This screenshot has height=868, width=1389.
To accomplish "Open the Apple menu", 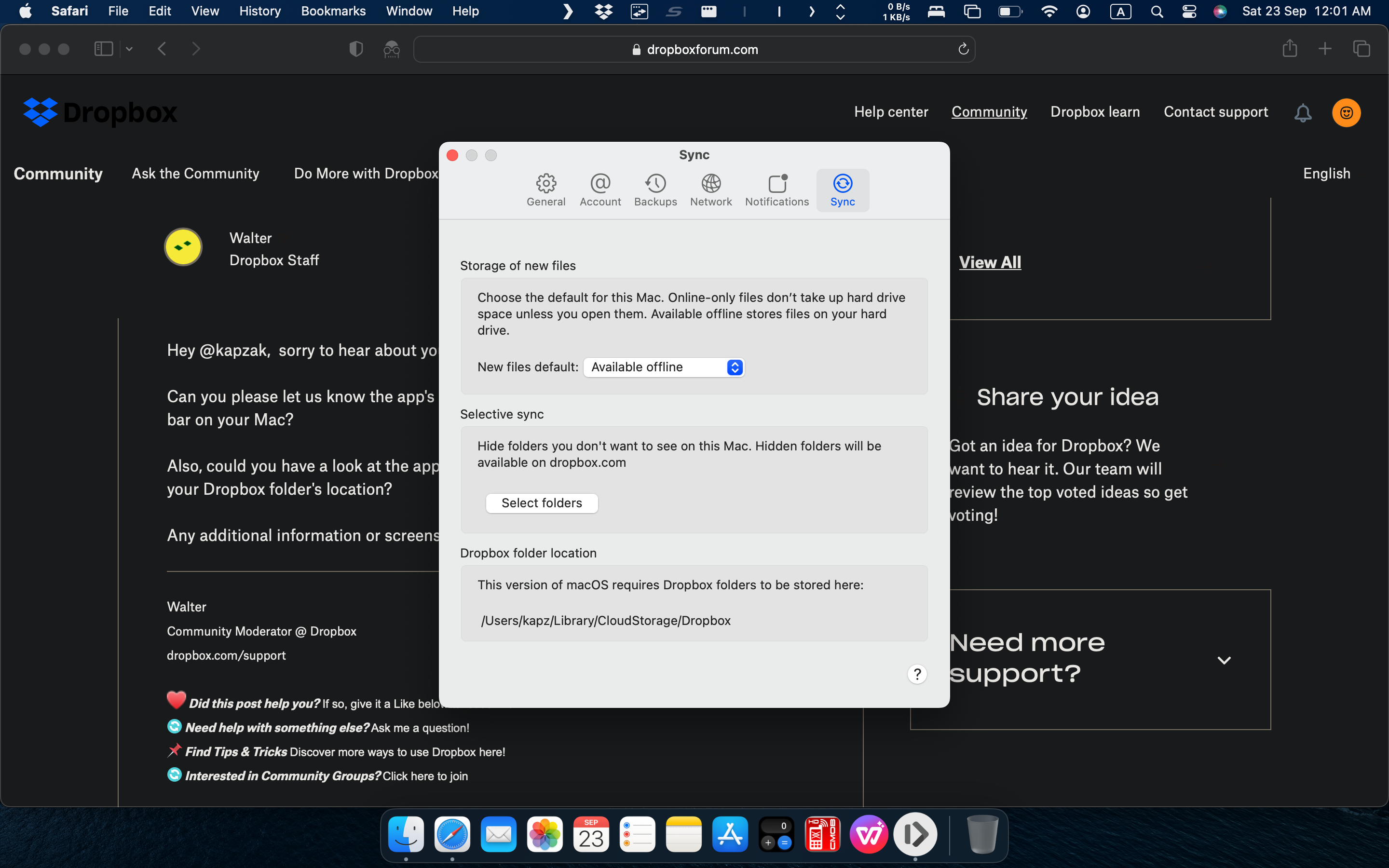I will (x=25, y=11).
